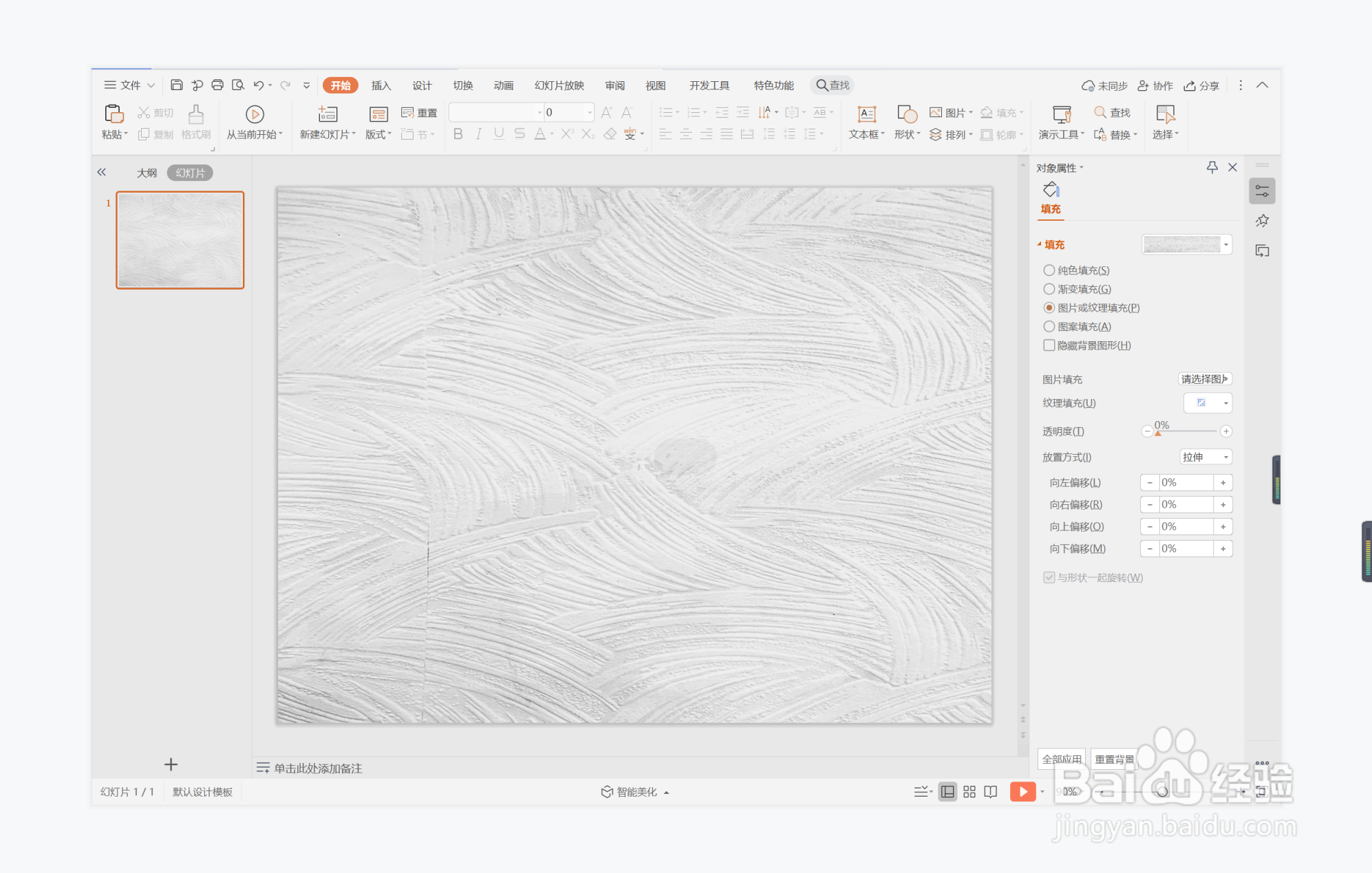The width and height of the screenshot is (1372, 873).
Task: Select slide 1 thumbnail
Action: pyautogui.click(x=180, y=240)
